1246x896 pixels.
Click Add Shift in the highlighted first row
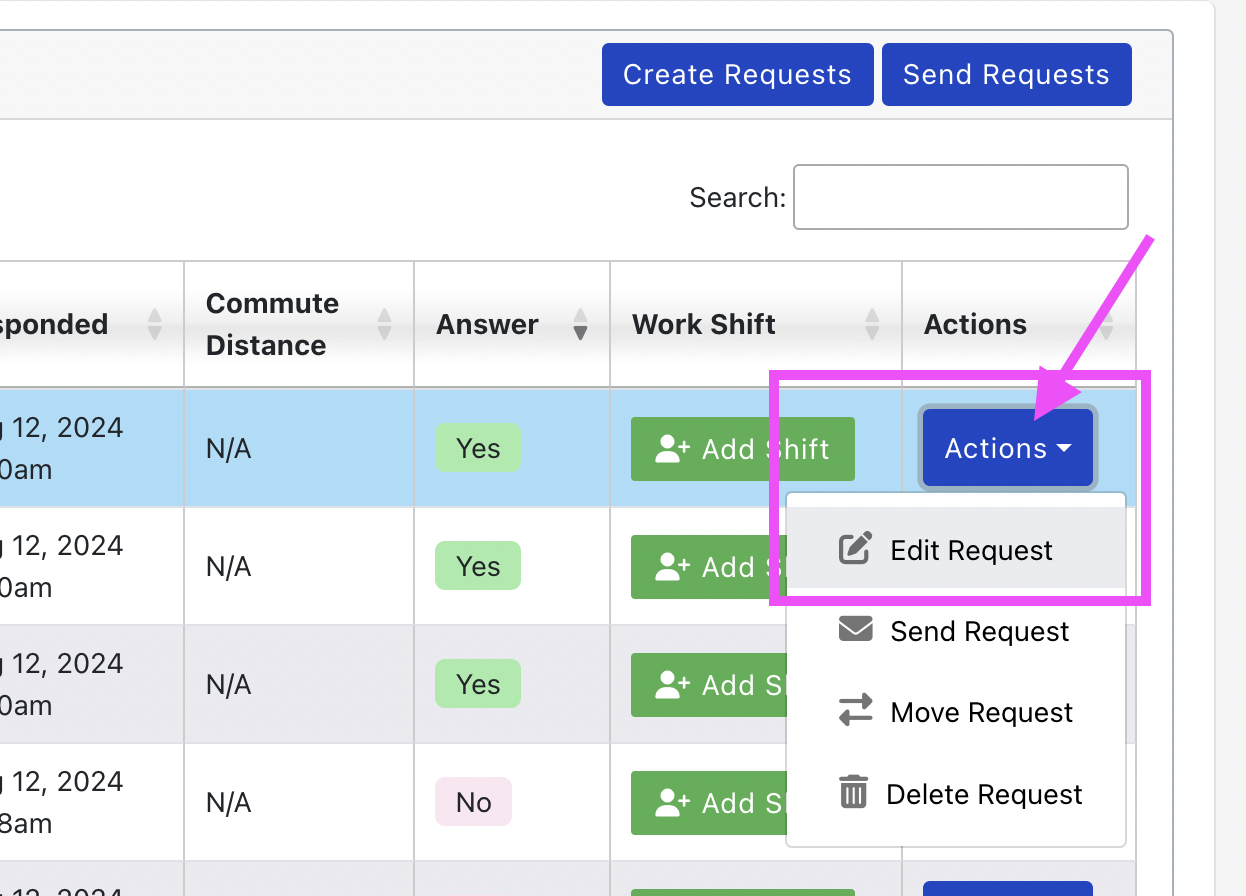(x=742, y=449)
